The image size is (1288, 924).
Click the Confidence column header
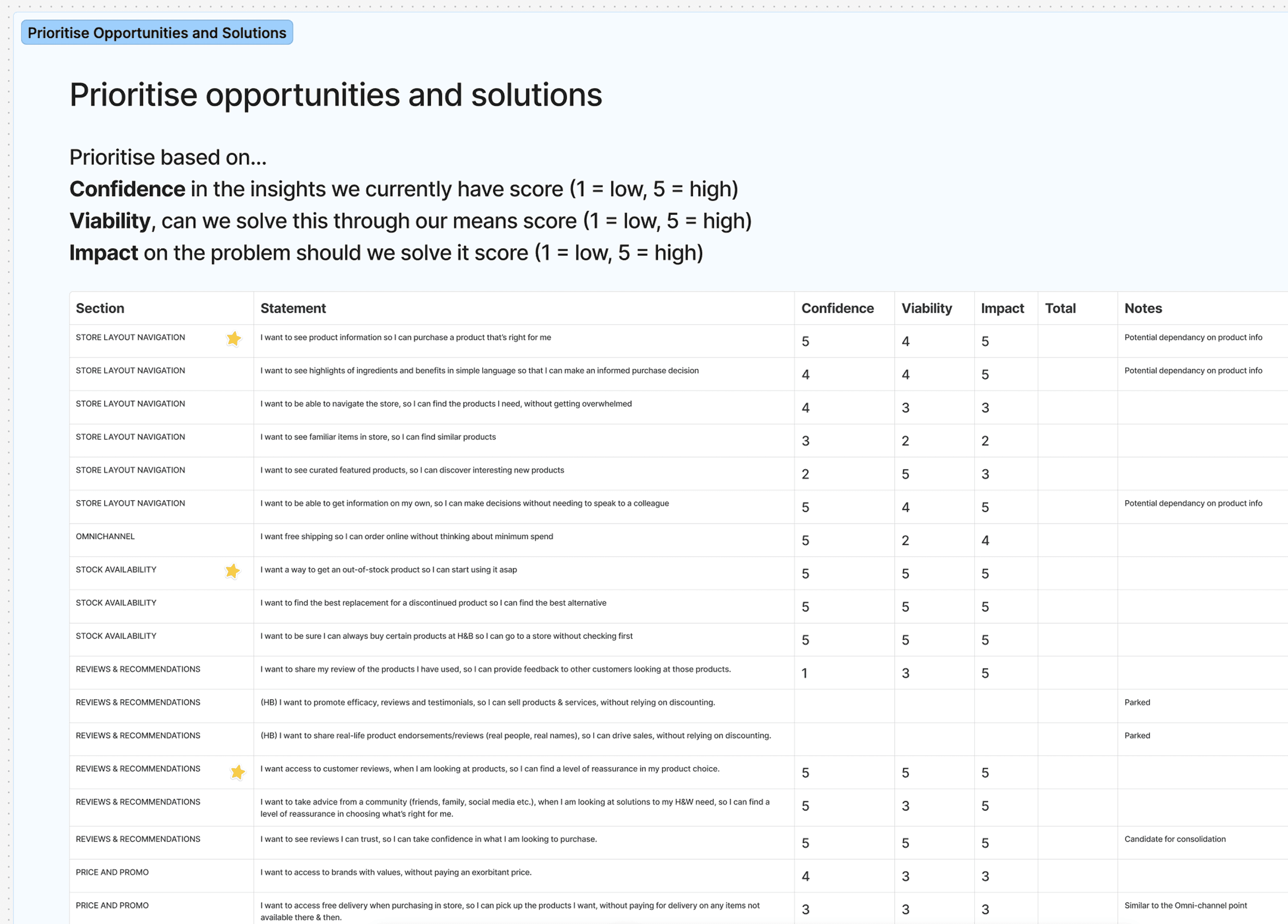point(837,308)
